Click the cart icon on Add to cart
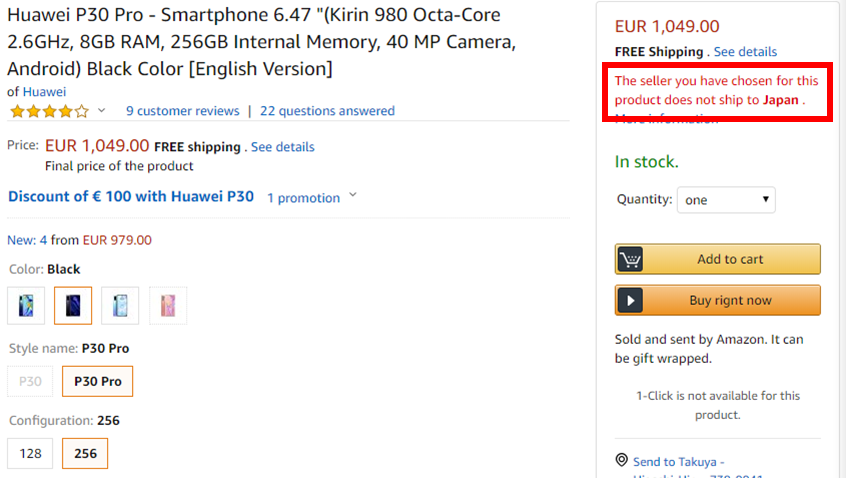Viewport: 846px width, 478px height. [x=630, y=260]
